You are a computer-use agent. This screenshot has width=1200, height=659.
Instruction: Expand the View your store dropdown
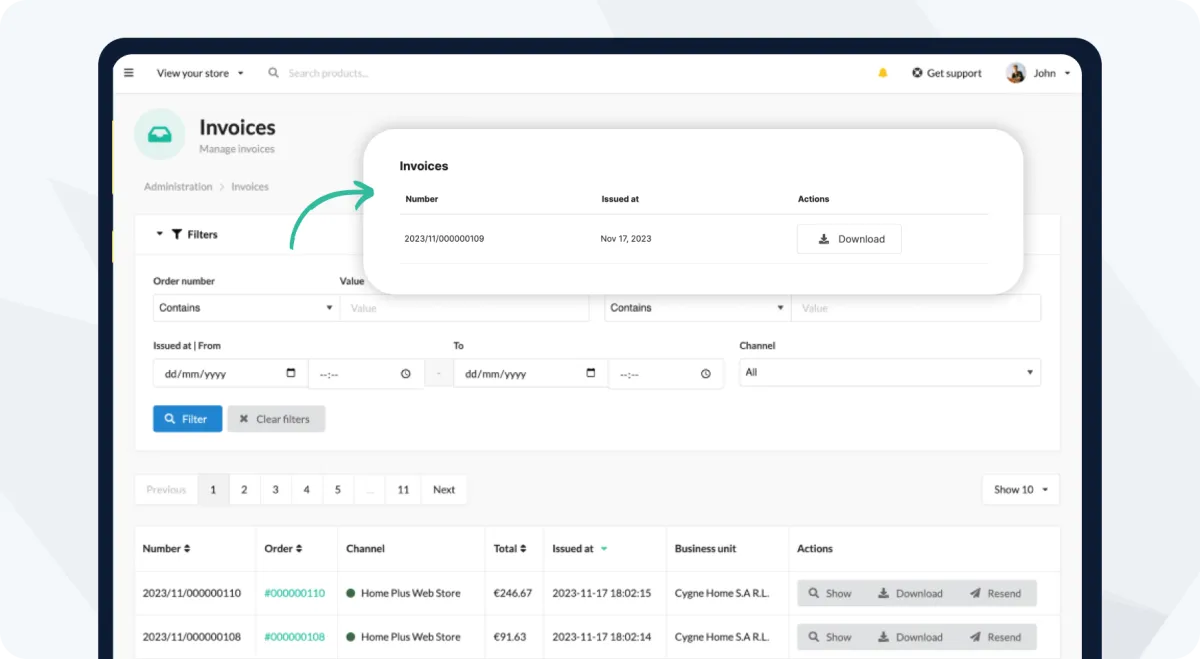coord(200,73)
